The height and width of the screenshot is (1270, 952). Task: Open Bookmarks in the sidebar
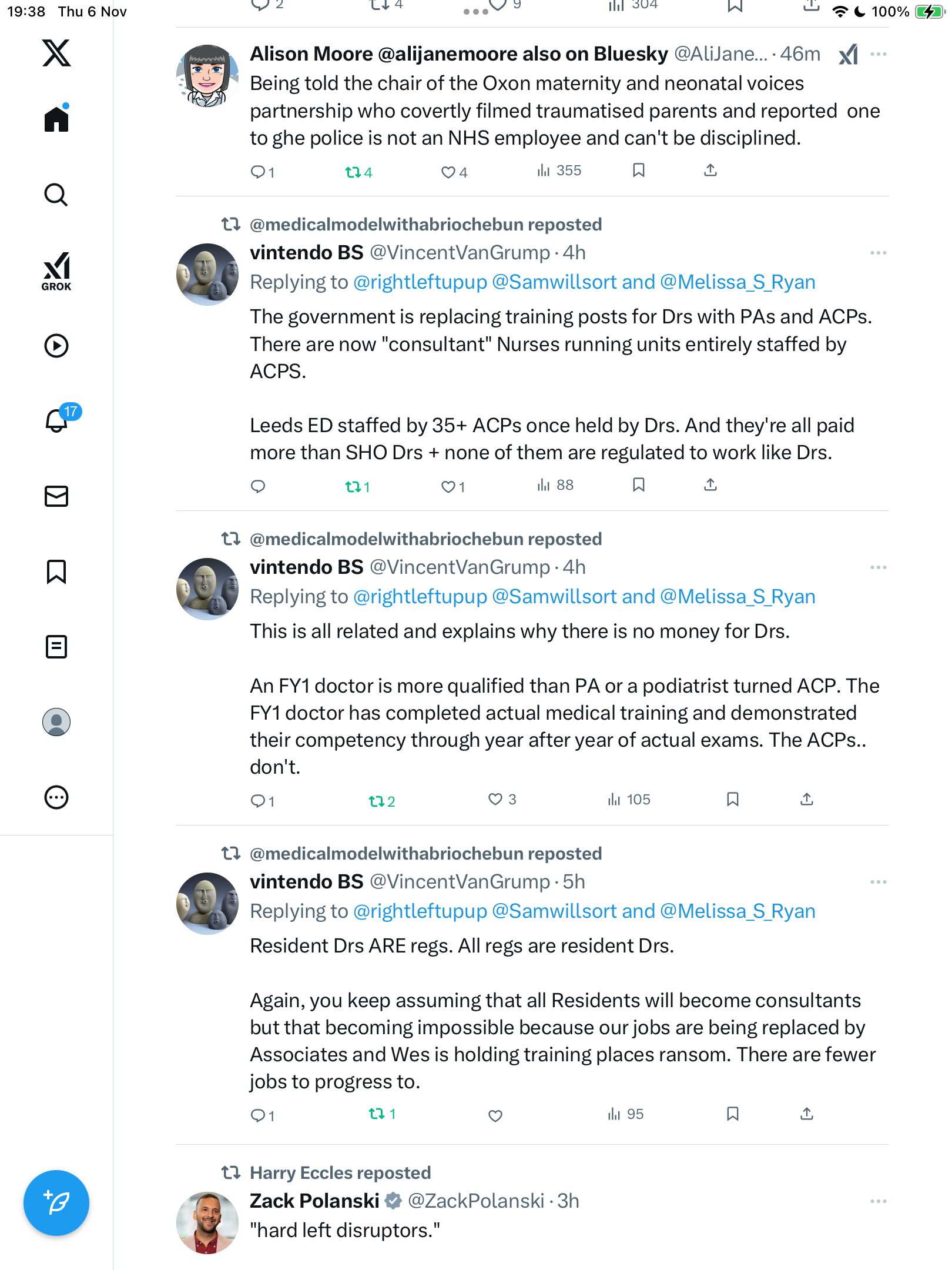[x=56, y=571]
